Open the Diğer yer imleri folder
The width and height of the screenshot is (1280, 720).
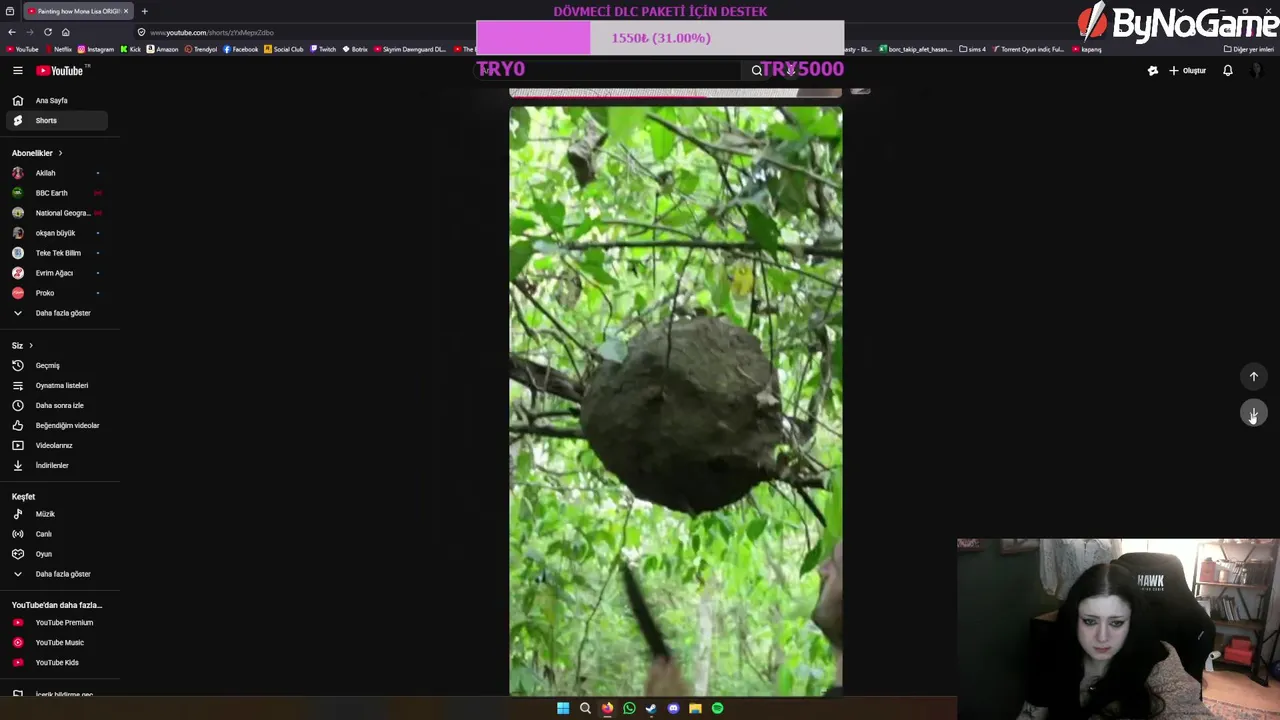1249,49
